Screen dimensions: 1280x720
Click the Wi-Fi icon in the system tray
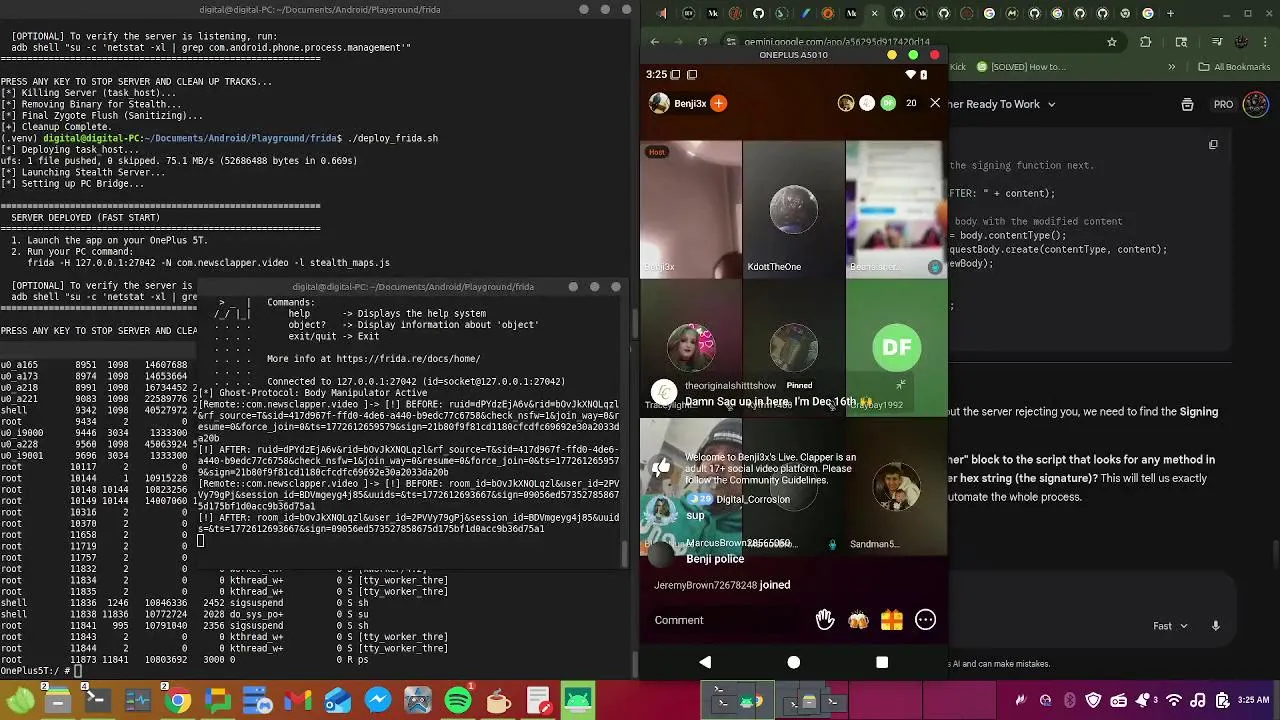coord(1174,701)
